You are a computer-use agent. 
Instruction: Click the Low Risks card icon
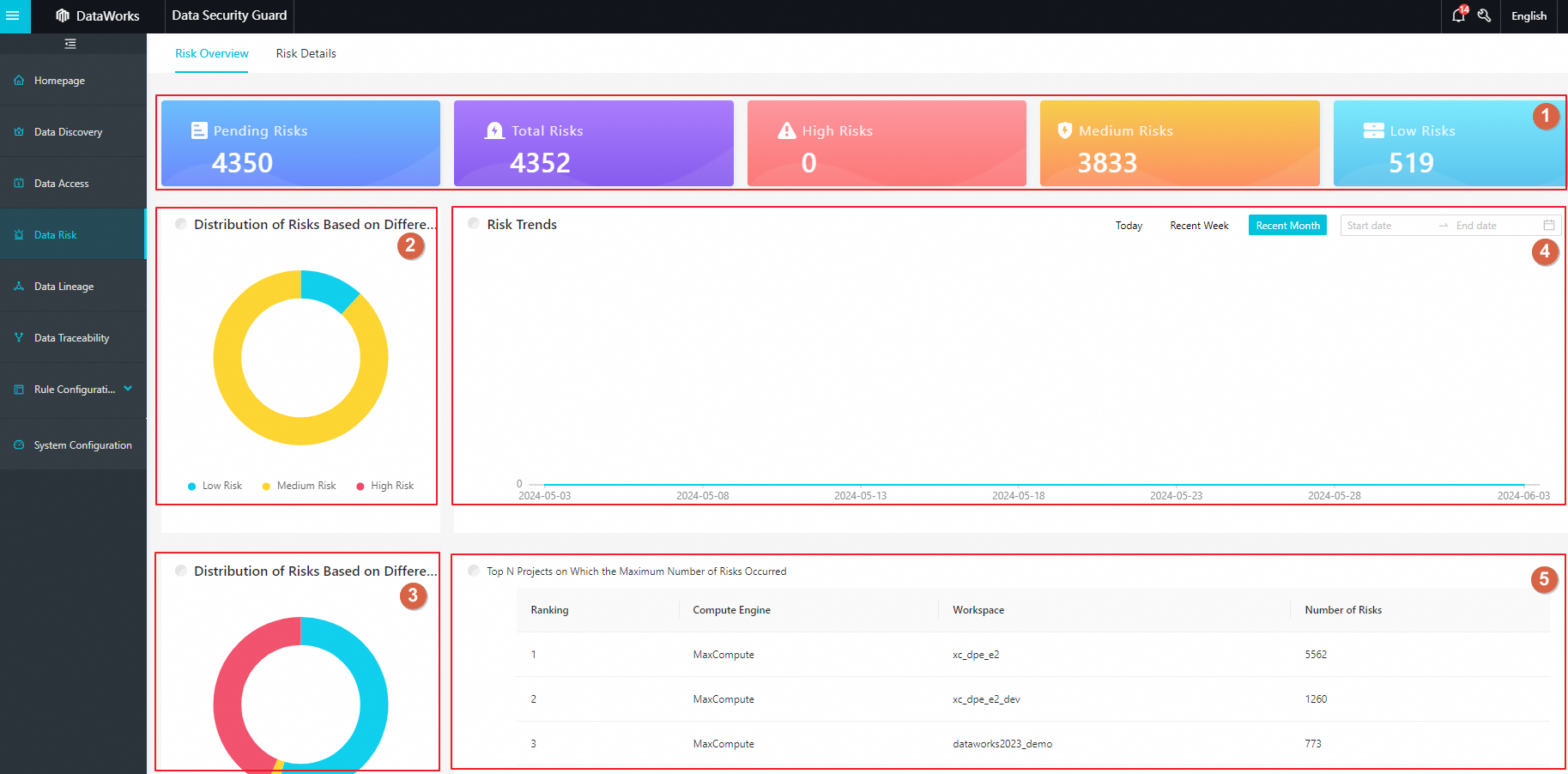coord(1374,130)
